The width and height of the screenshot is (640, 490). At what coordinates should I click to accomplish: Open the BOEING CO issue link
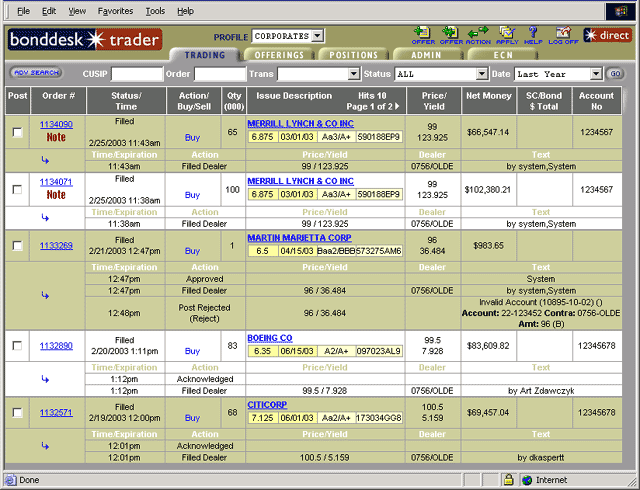(x=270, y=338)
